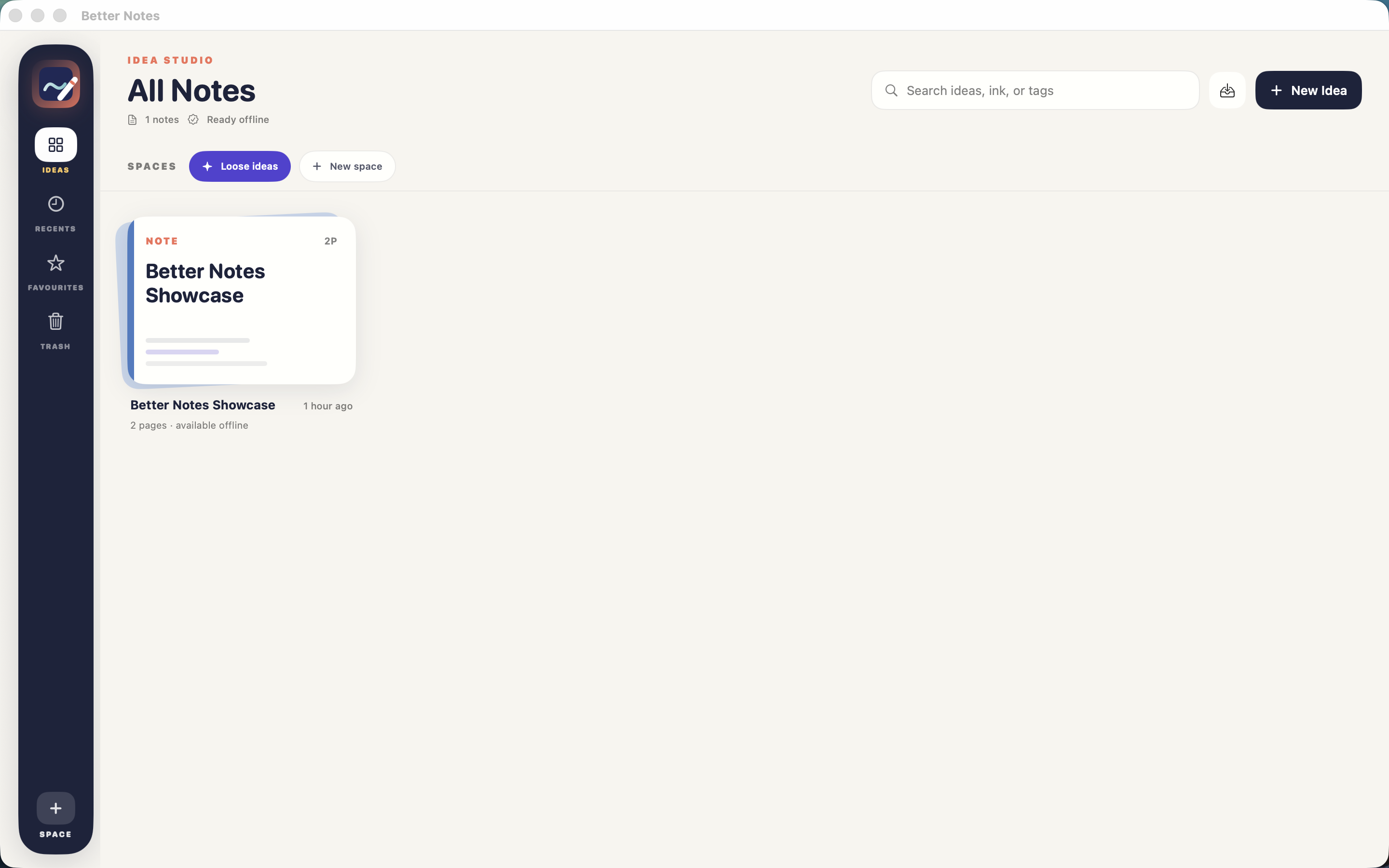Click the 2P page count badge
Image resolution: width=1389 pixels, height=868 pixels.
330,241
